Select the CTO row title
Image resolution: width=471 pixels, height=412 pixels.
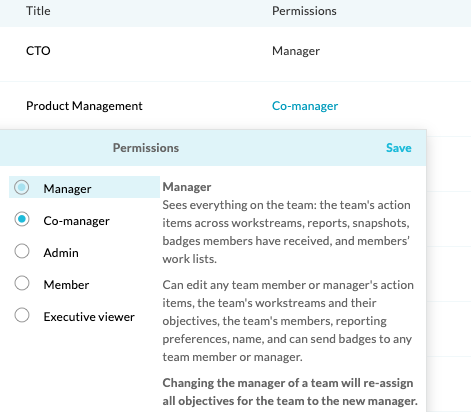[x=38, y=51]
